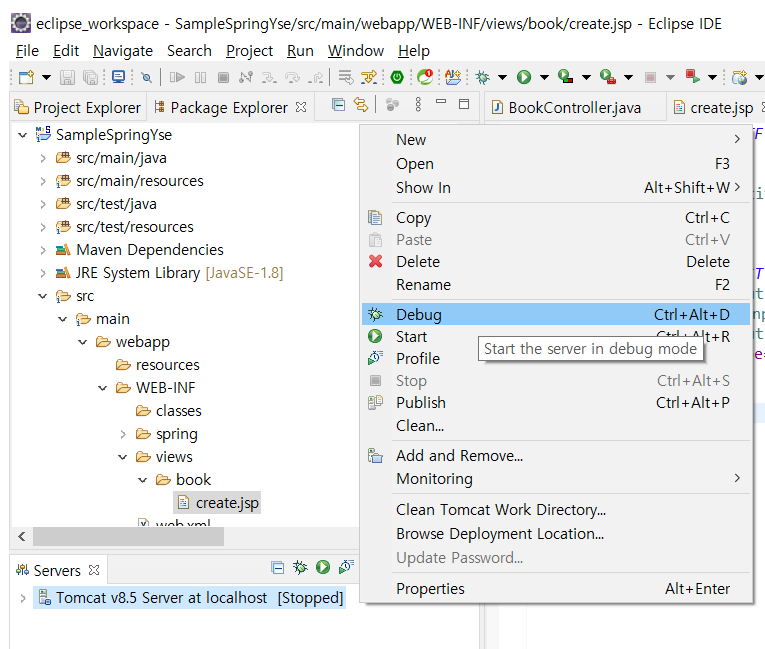Click the New wizard toolbar icon
This screenshot has width=765, height=649.
(x=26, y=77)
